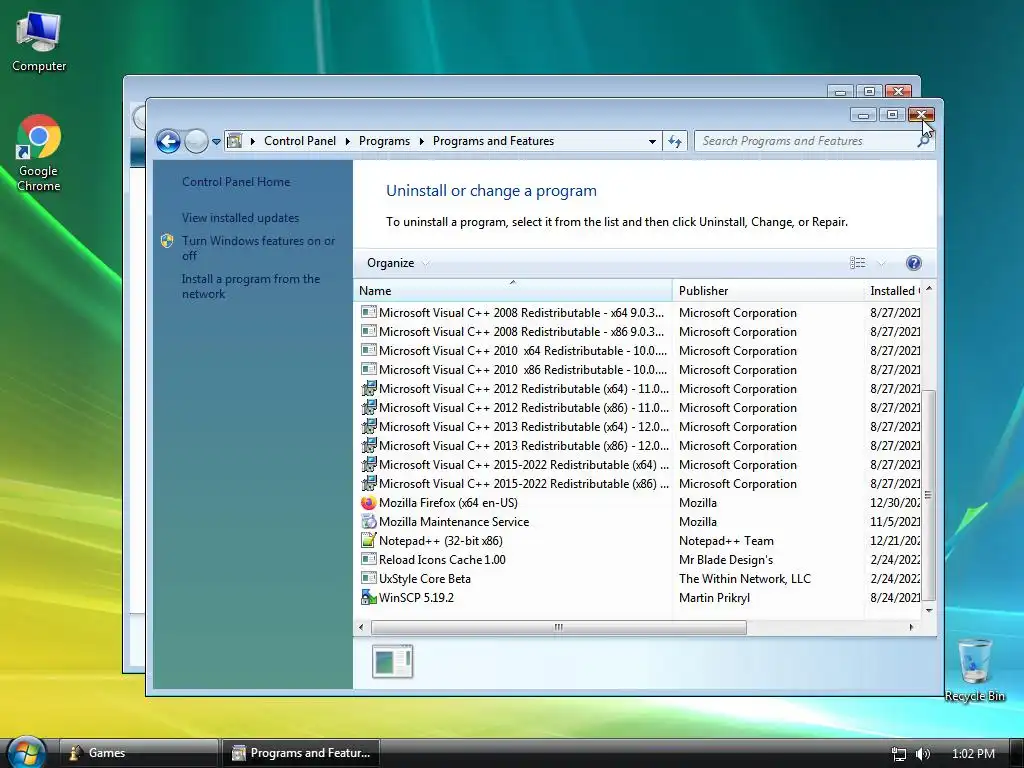This screenshot has width=1024, height=768.
Task: Click Mozilla Maintenance Service icon
Action: (368, 522)
